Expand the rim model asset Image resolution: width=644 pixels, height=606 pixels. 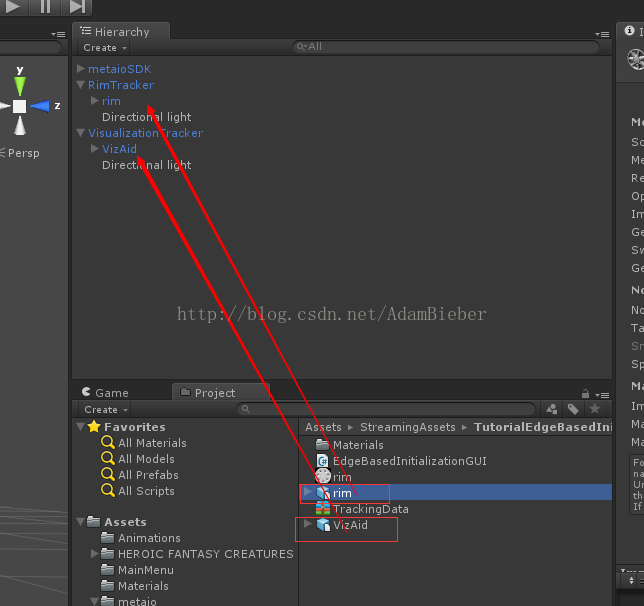307,491
